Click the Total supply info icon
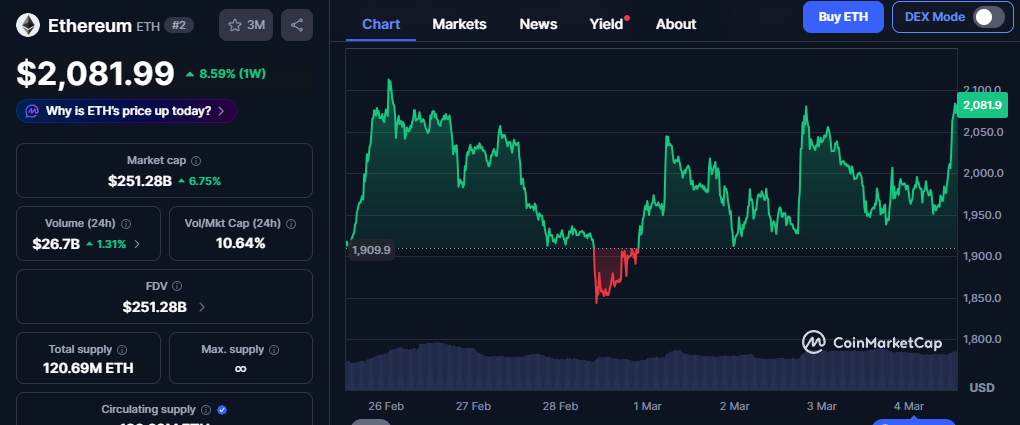The image size is (1020, 425). 122,350
